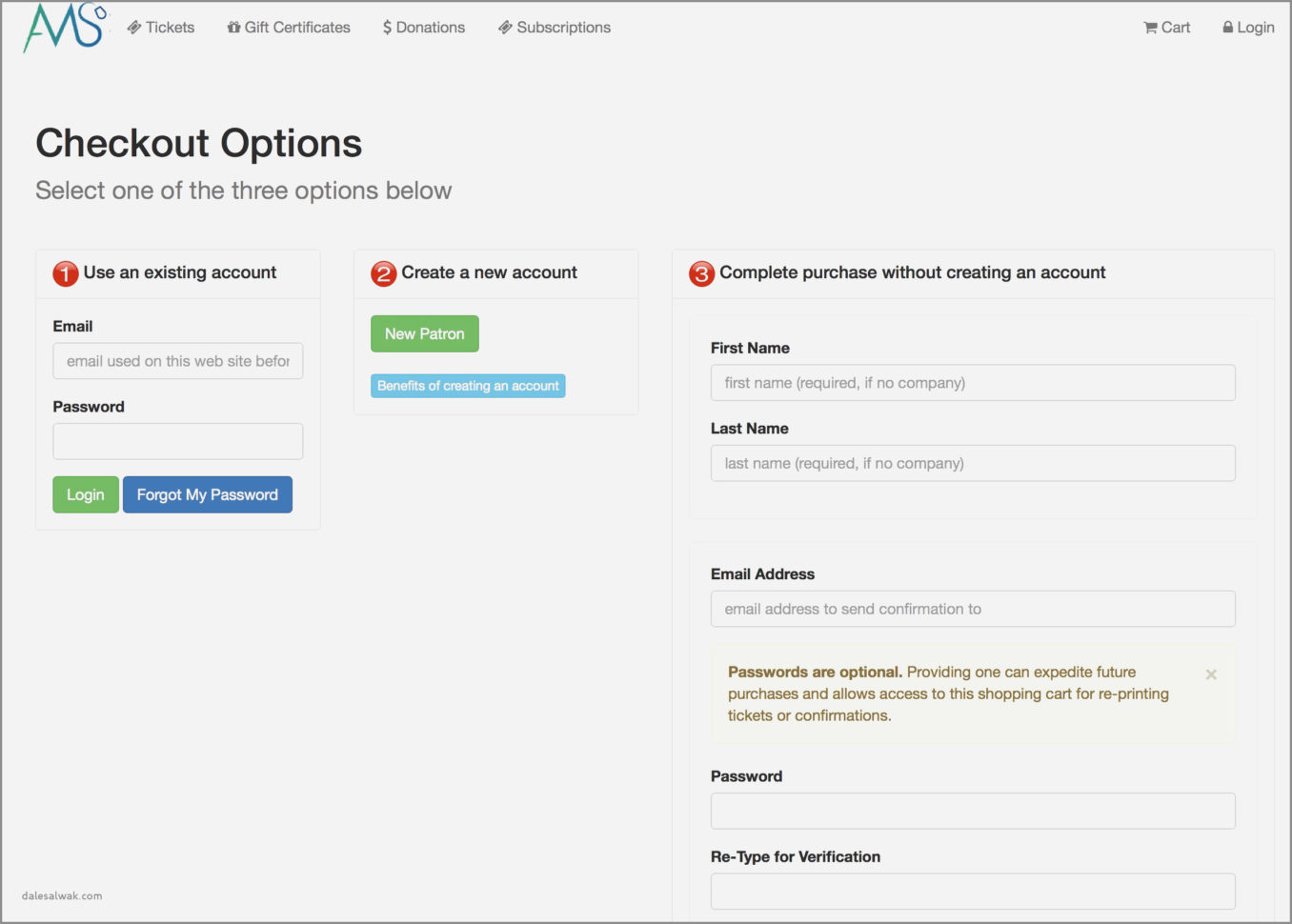Click the Last Name input field
The width and height of the screenshot is (1292, 924).
point(973,464)
